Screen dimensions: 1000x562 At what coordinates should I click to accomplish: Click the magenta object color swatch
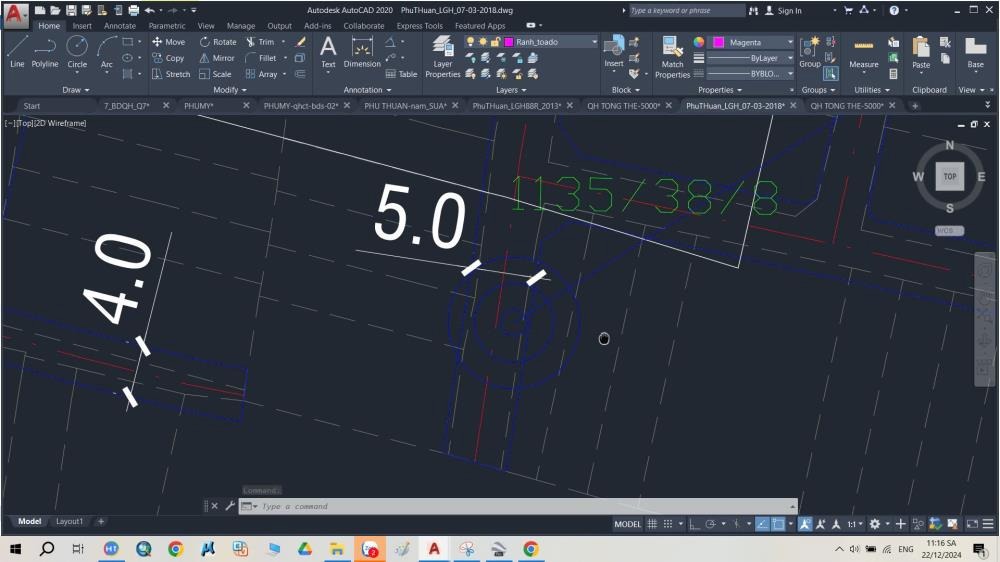[x=718, y=42]
